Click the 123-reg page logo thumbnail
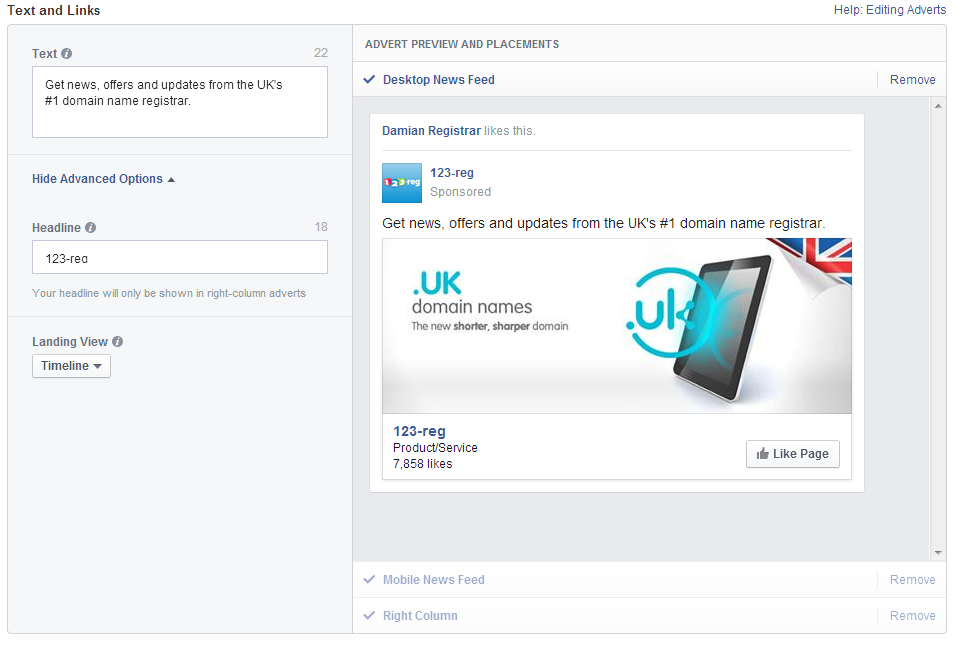The image size is (955, 645). 401,183
